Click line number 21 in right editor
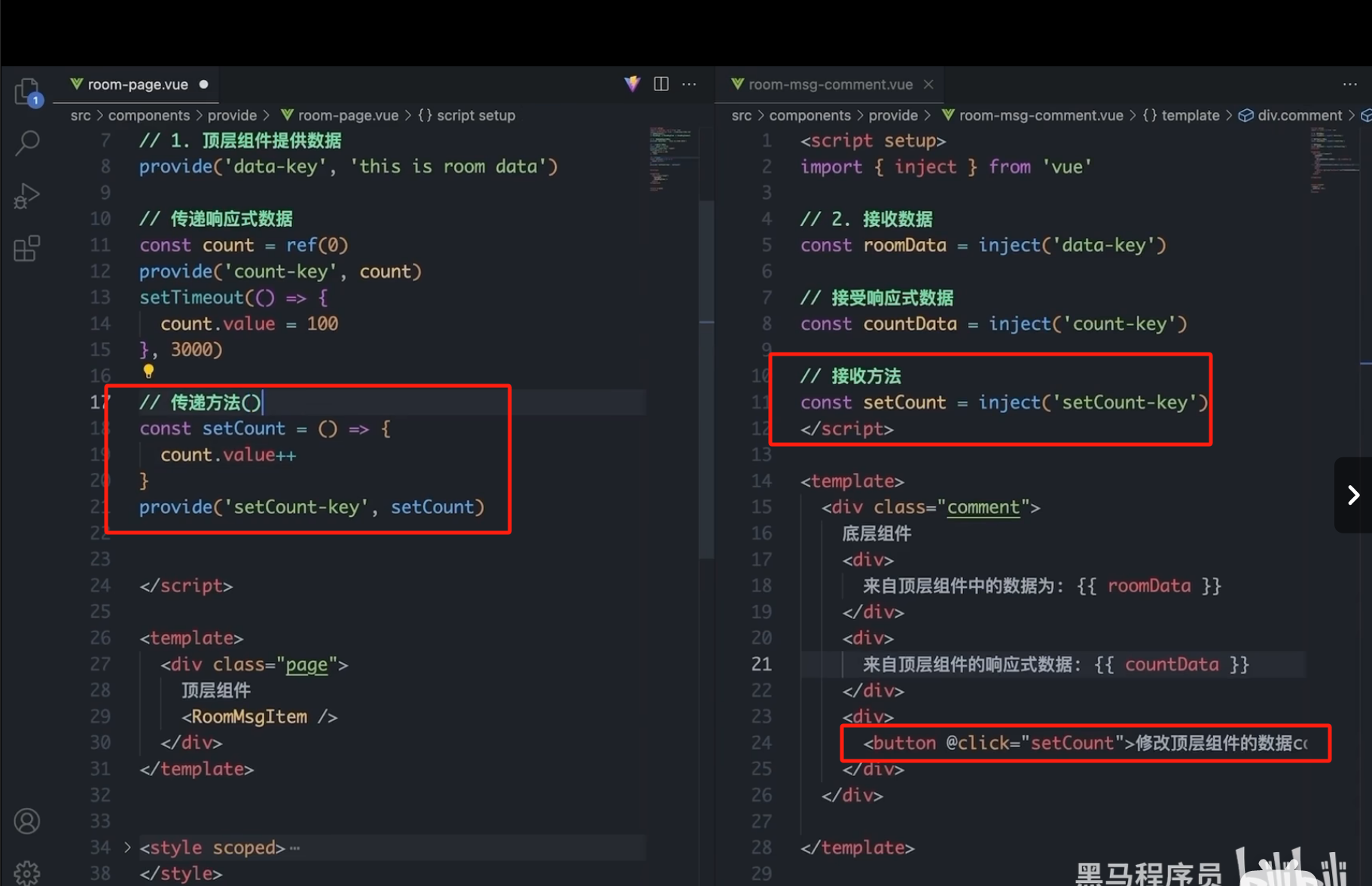This screenshot has height=886, width=1372. 761,664
